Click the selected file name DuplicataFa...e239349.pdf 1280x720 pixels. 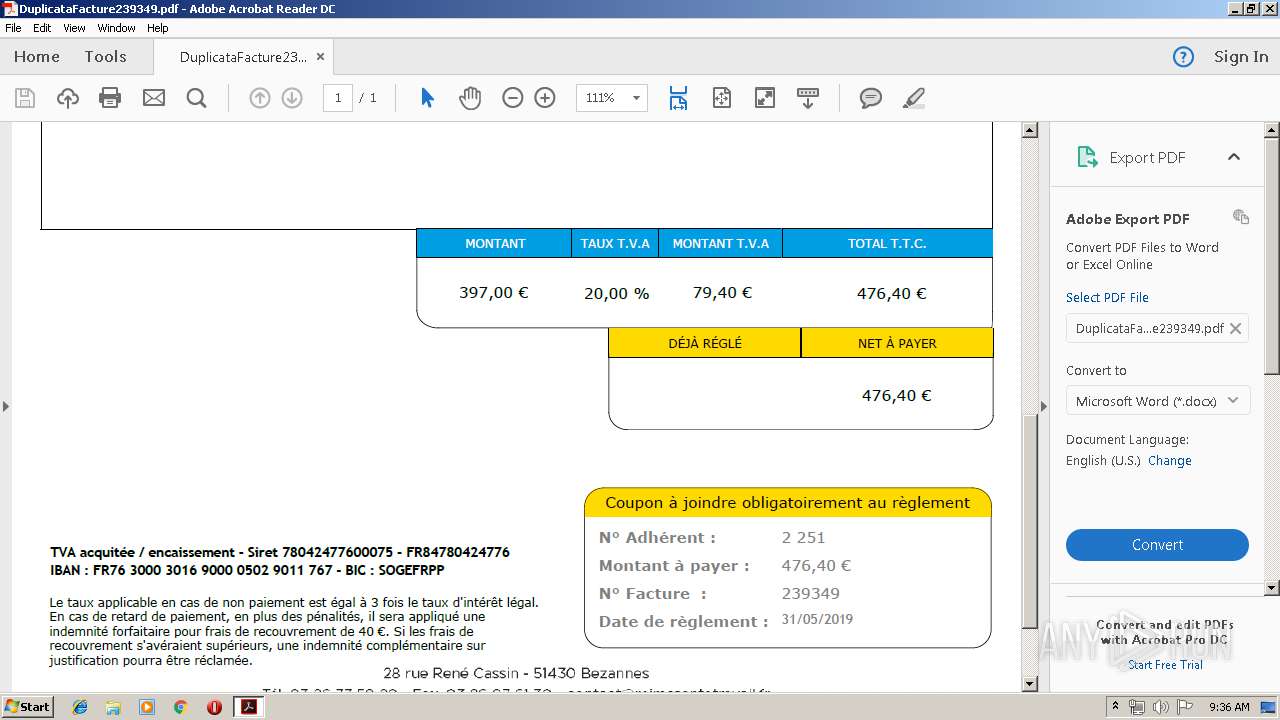coord(1149,328)
